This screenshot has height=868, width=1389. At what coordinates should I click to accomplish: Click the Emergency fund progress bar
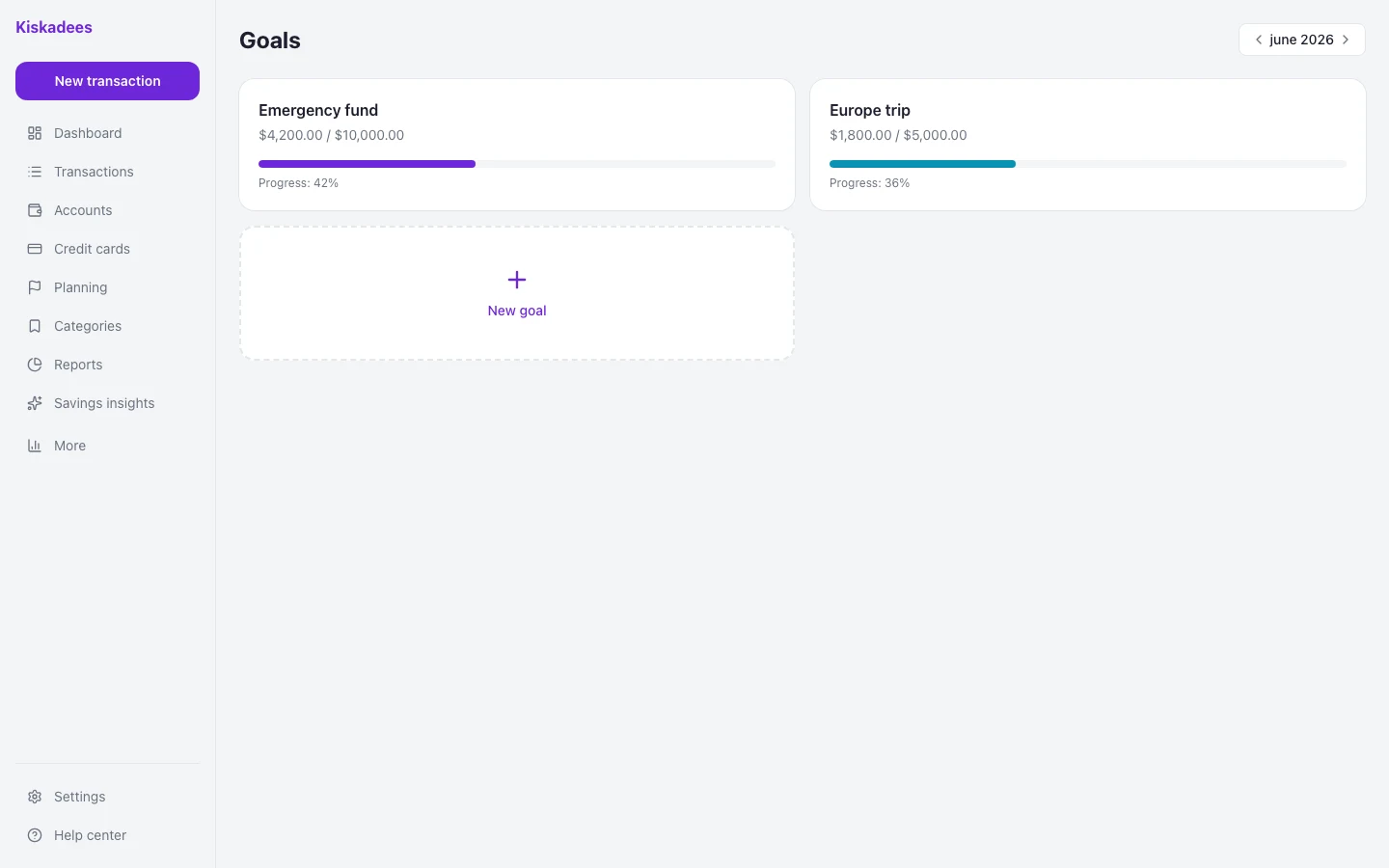point(517,164)
